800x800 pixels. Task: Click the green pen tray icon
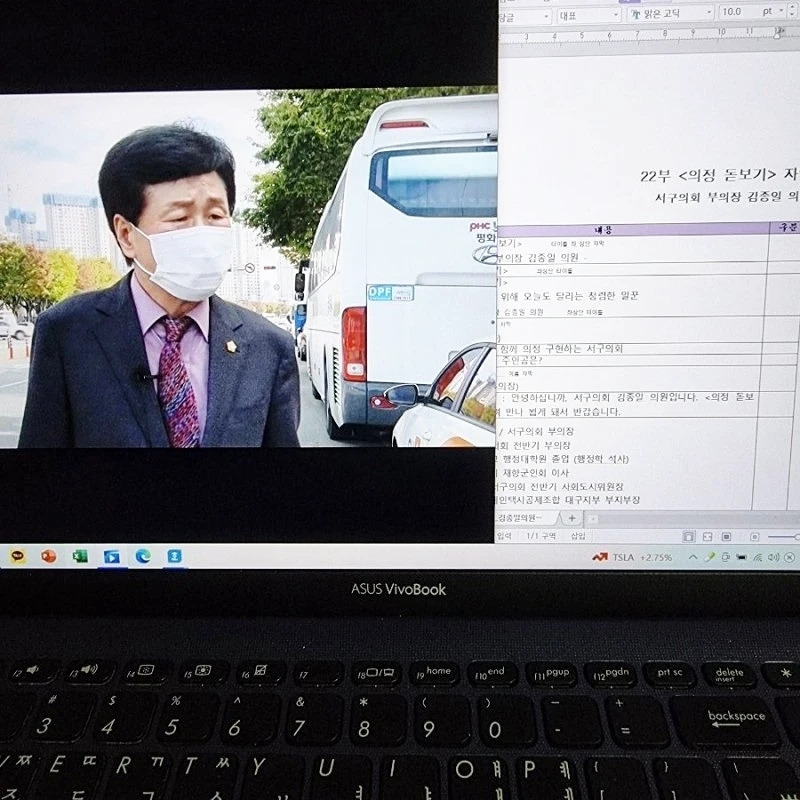709,557
